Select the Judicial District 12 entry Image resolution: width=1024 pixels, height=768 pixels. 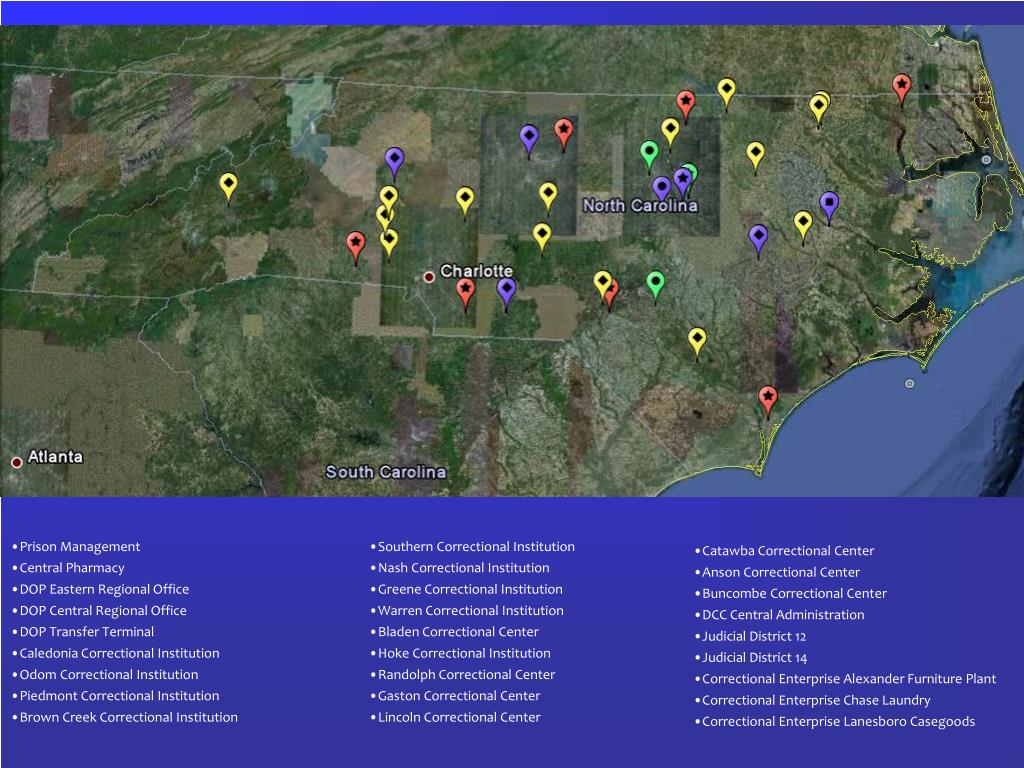(754, 636)
